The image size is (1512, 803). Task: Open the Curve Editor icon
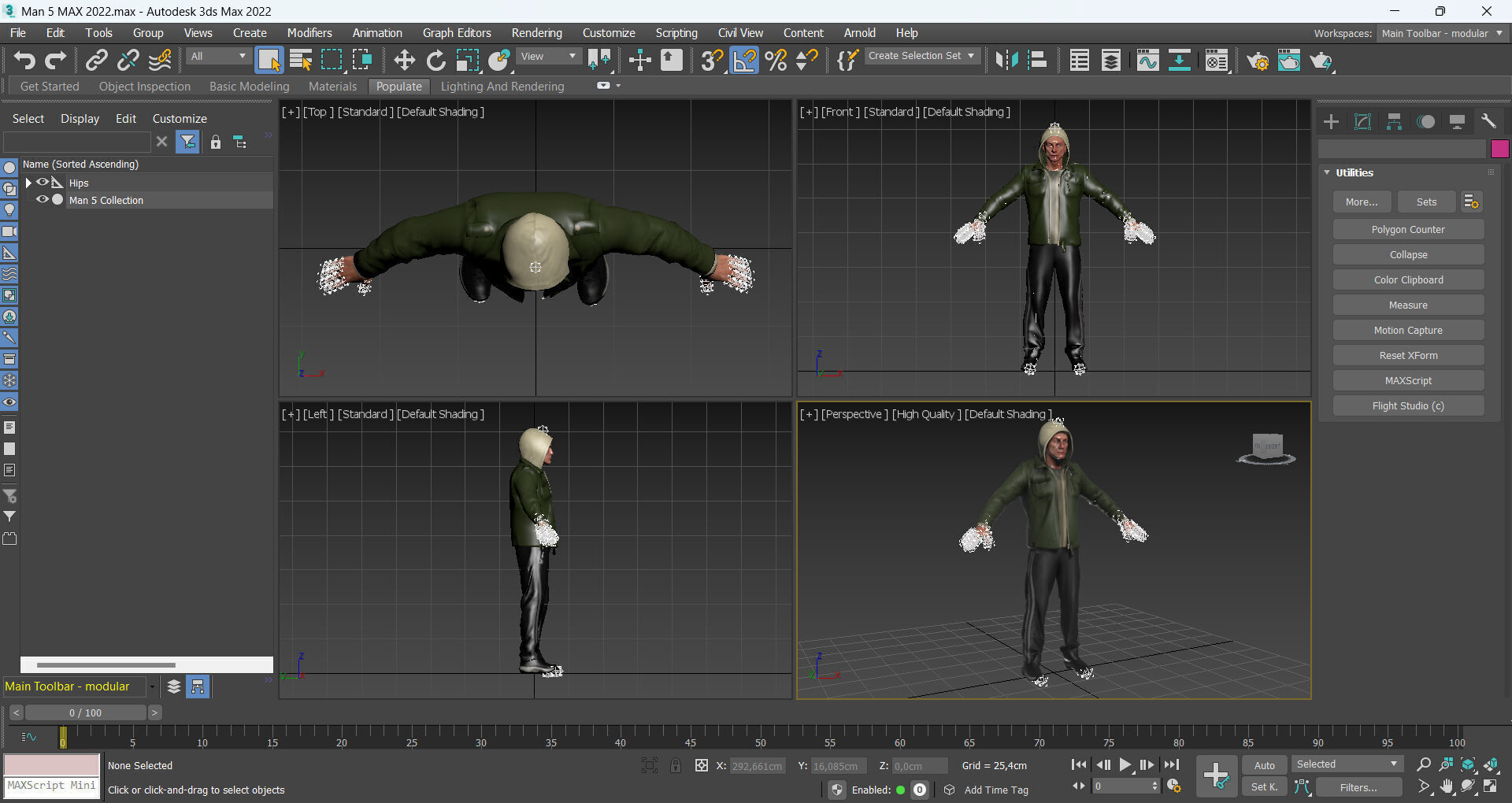[1147, 61]
